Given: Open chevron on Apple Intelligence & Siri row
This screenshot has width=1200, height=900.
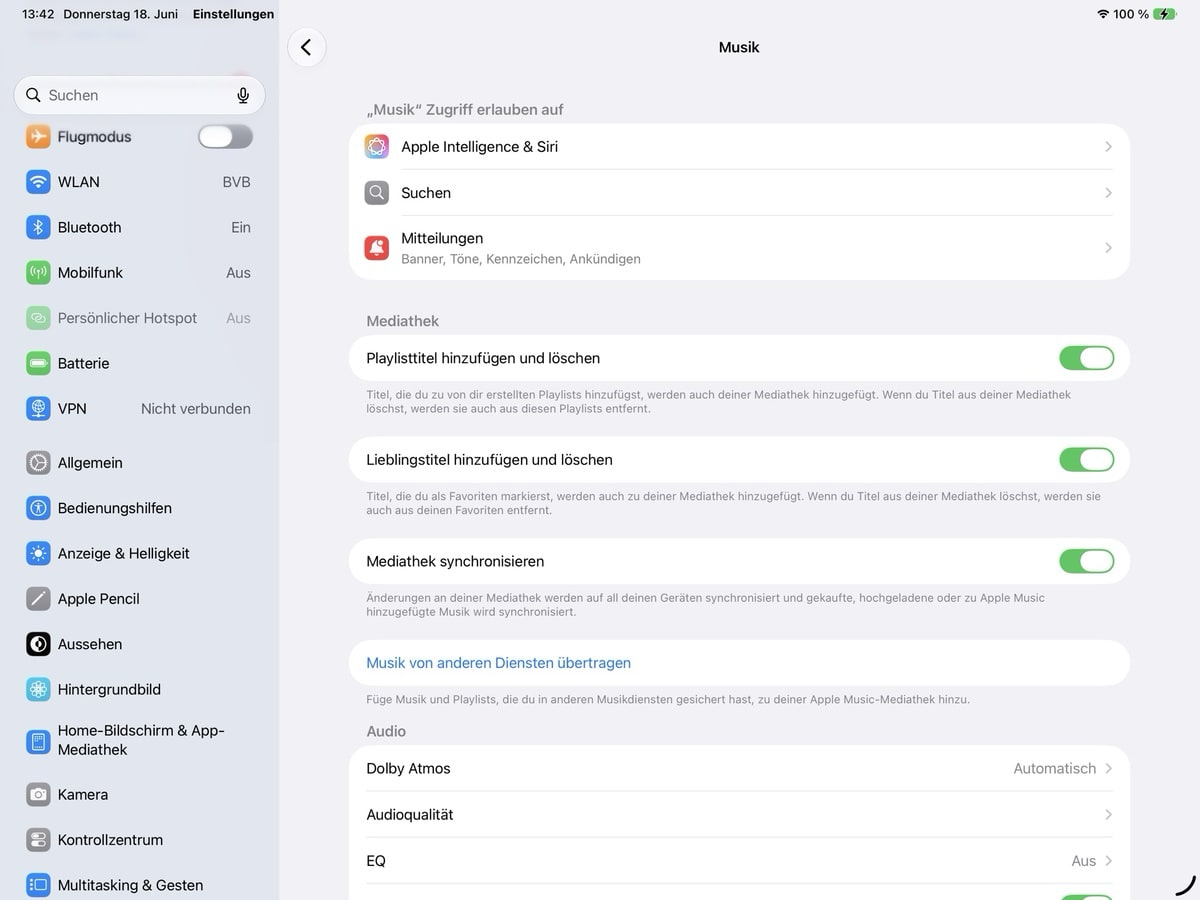Looking at the screenshot, I should point(1108,147).
